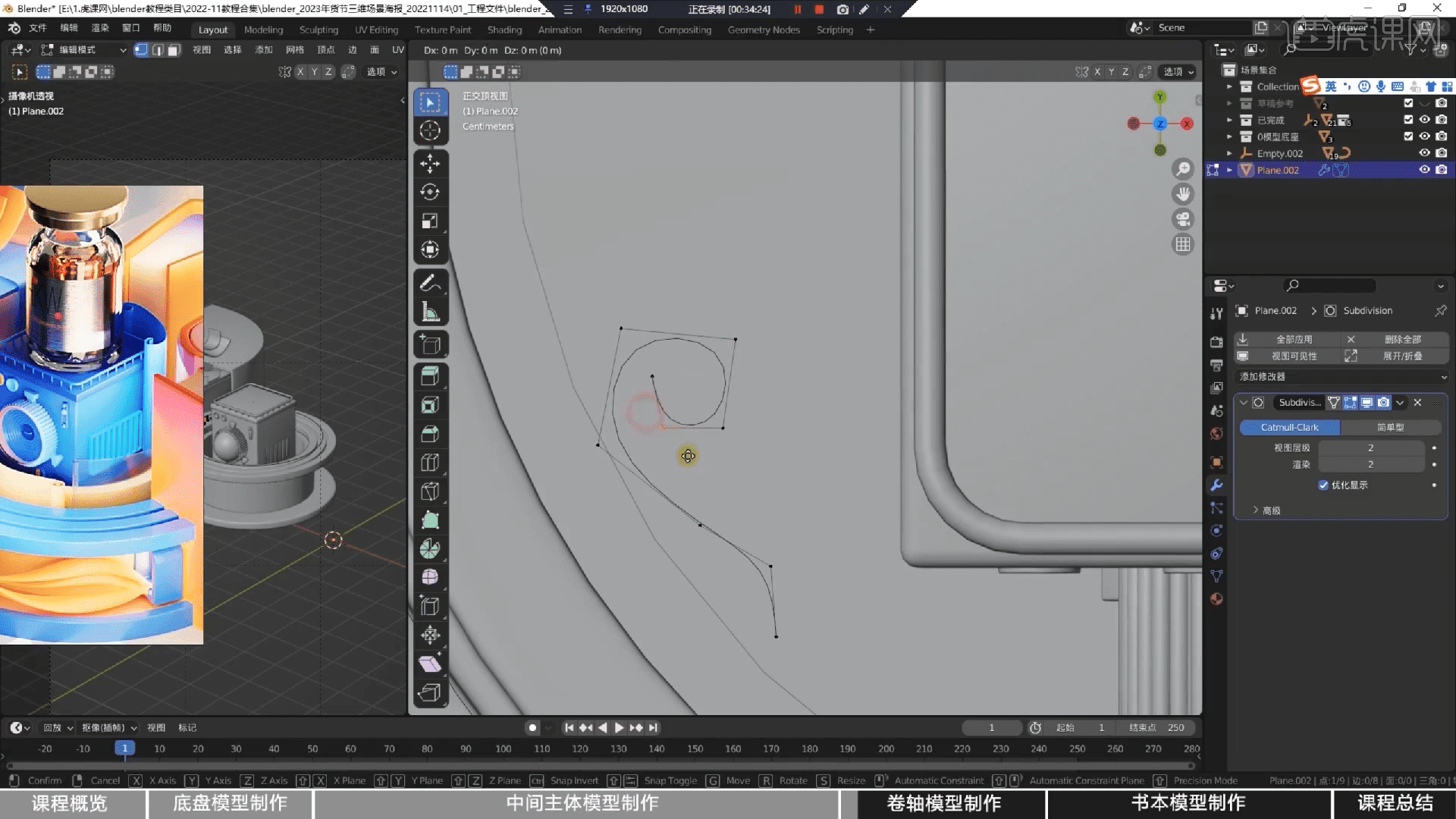Pin the properties editor context
This screenshot has height=819, width=1456.
[1440, 311]
